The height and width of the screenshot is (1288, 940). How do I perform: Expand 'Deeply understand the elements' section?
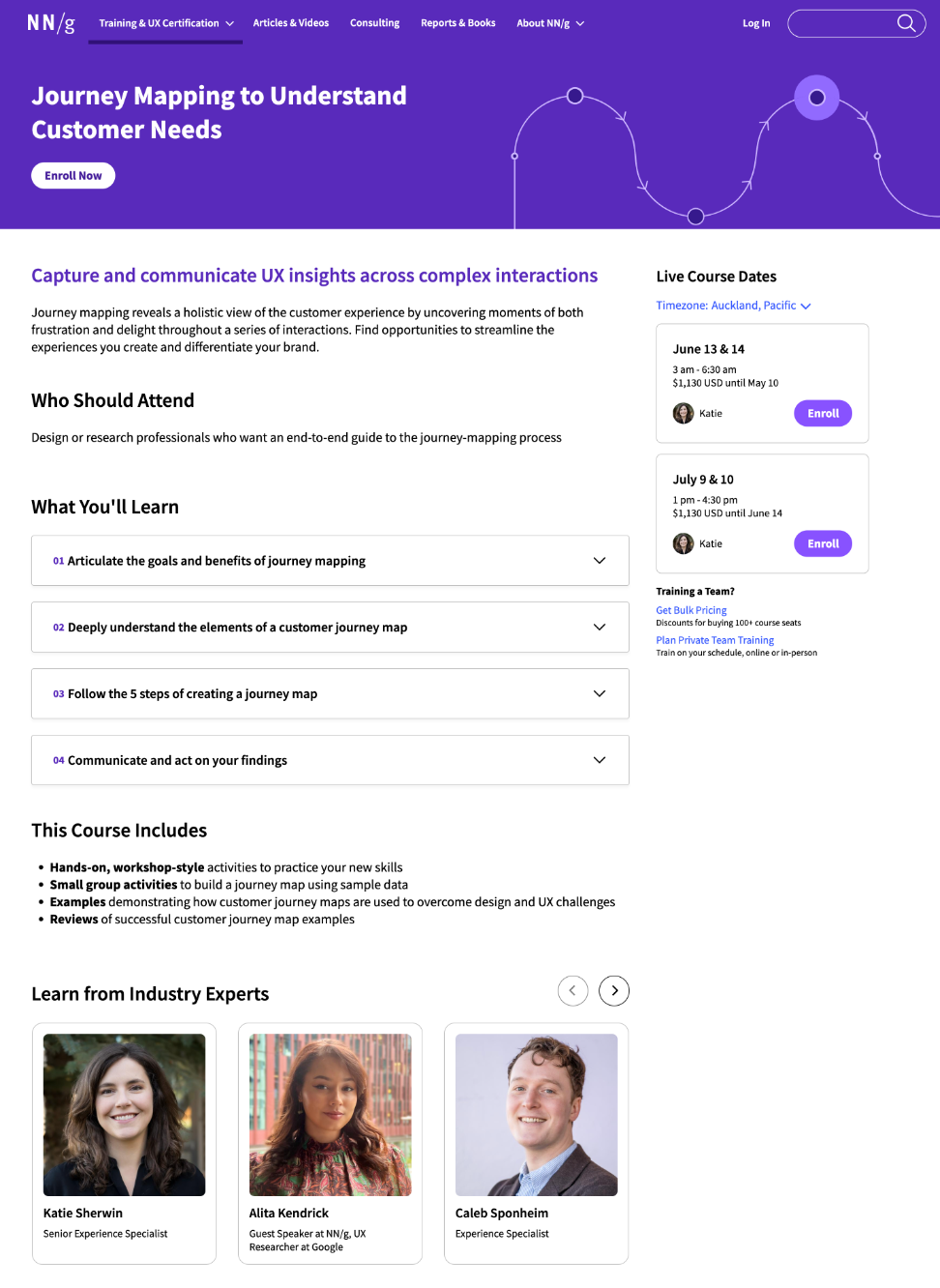click(x=330, y=628)
